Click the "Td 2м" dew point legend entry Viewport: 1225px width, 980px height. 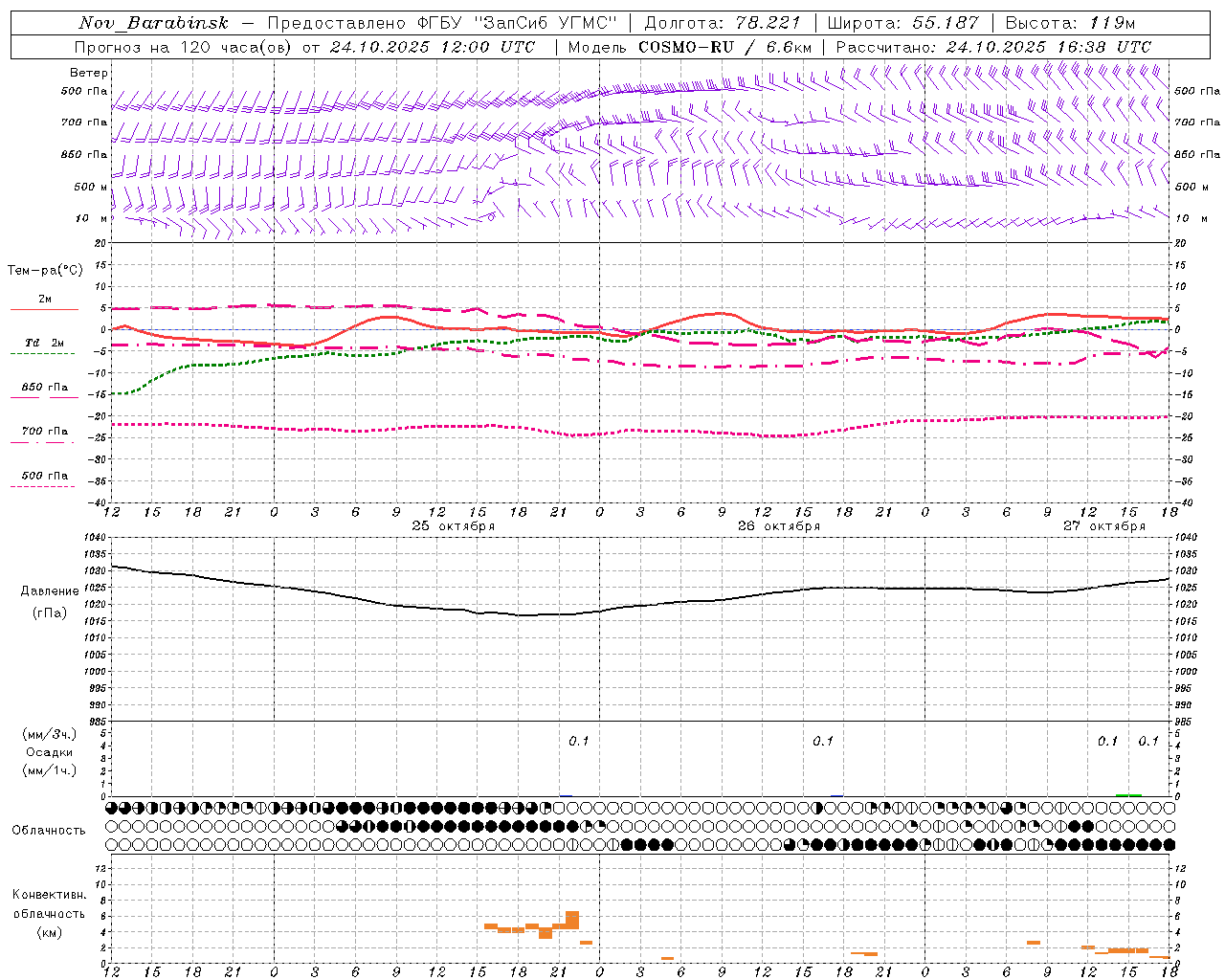tap(44, 343)
